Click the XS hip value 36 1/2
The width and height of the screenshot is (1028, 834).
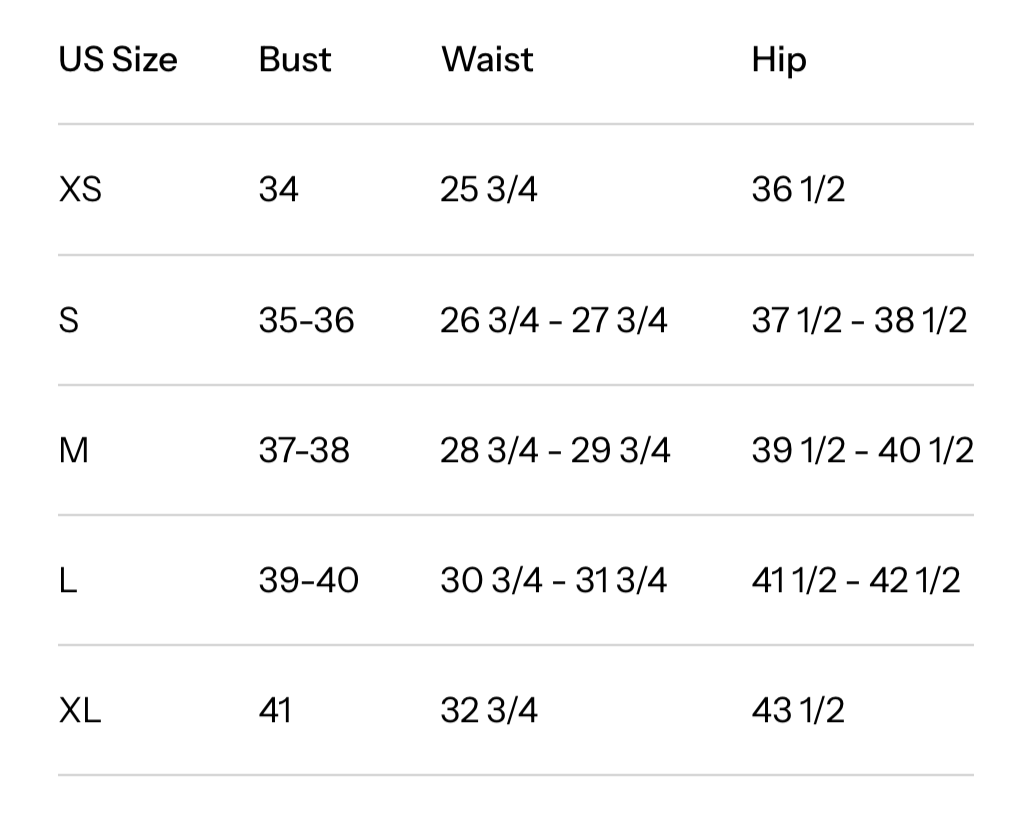point(797,189)
